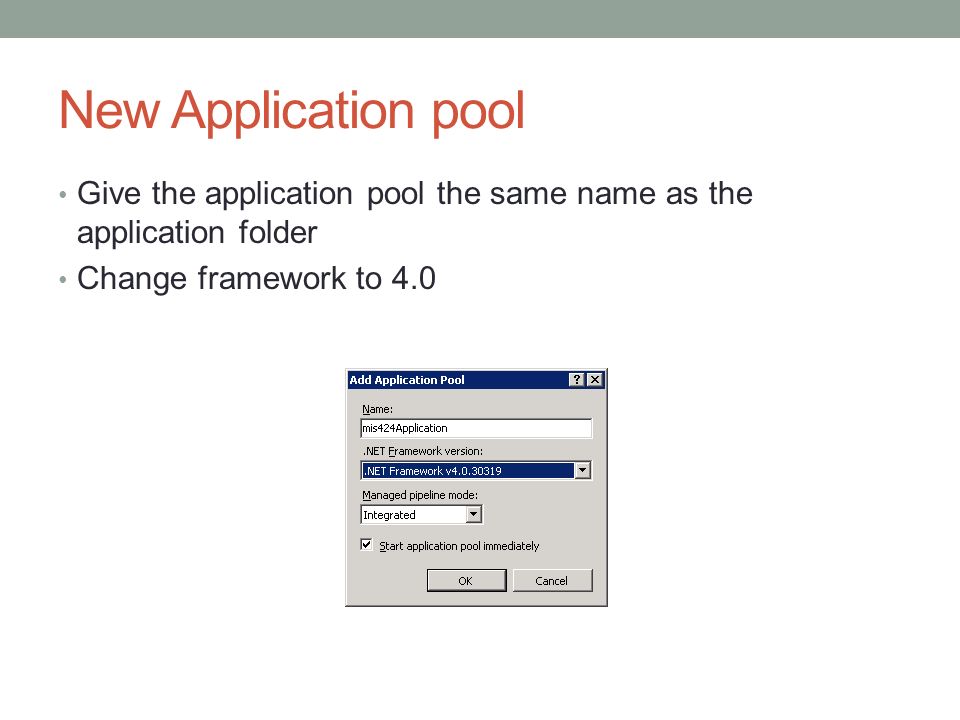Click the Name label in the dialog
Viewport: 960px width, 720px height.
(377, 409)
